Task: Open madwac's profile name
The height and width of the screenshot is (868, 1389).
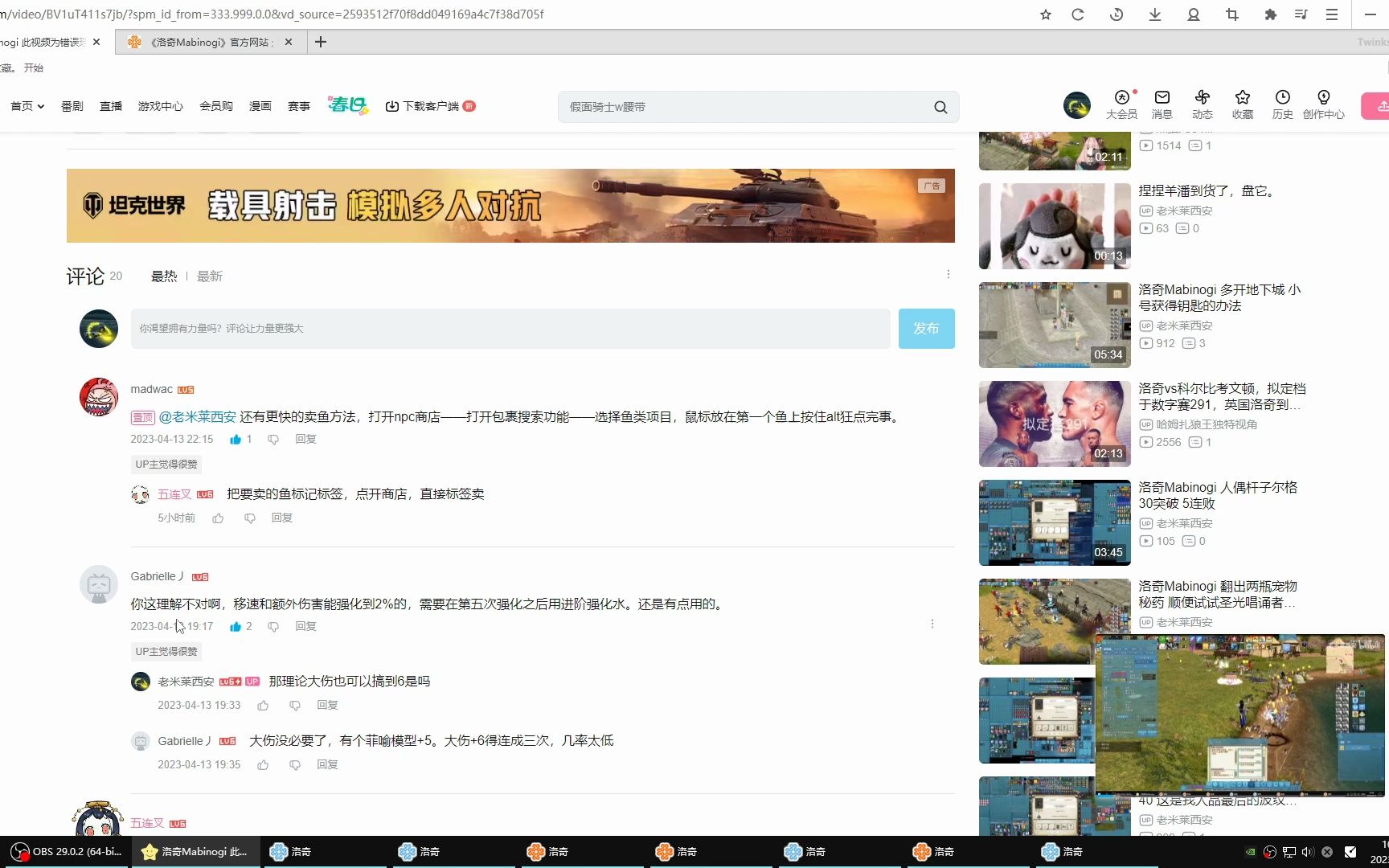Action: pos(152,389)
